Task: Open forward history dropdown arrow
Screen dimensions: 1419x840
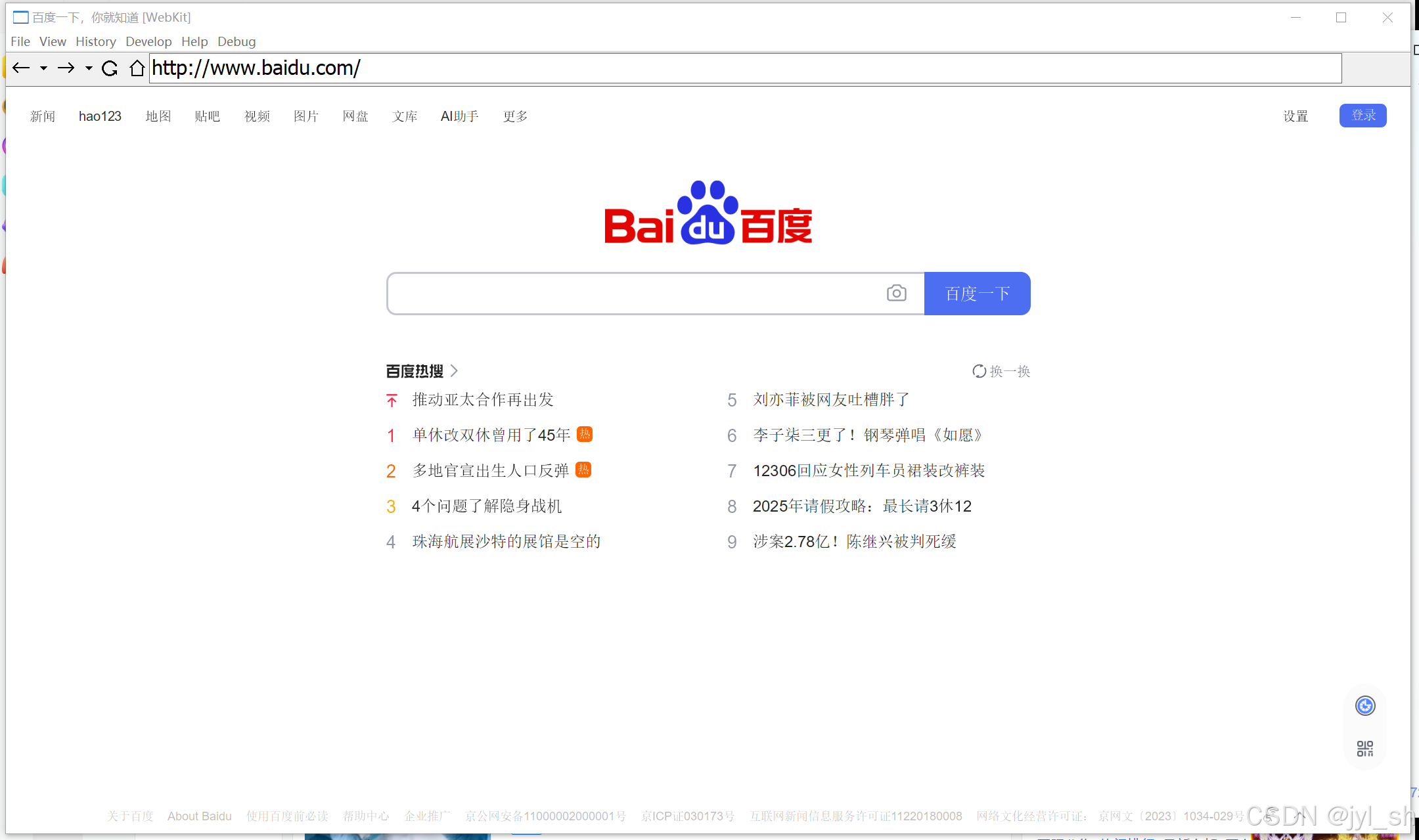Action: pyautogui.click(x=89, y=68)
